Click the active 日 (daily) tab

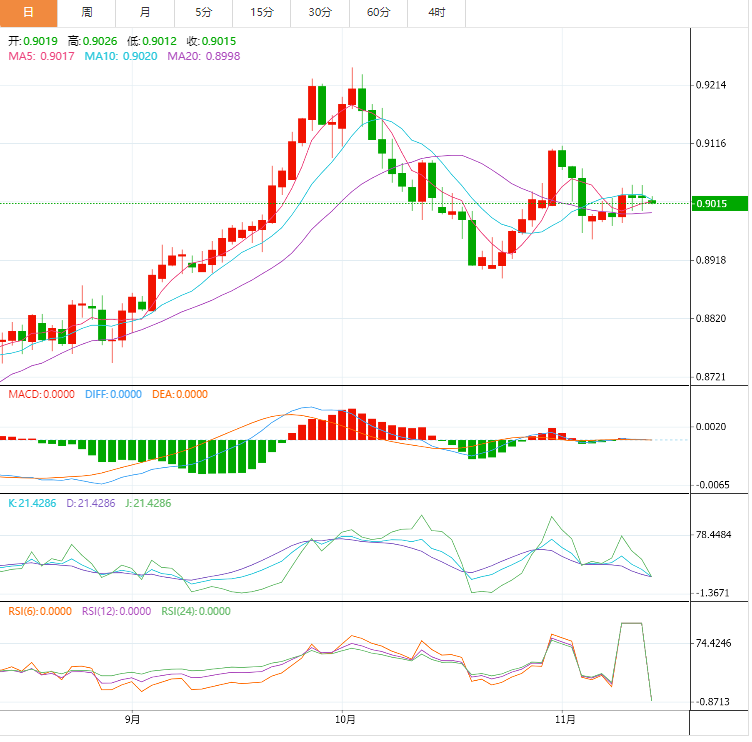[x=28, y=13]
